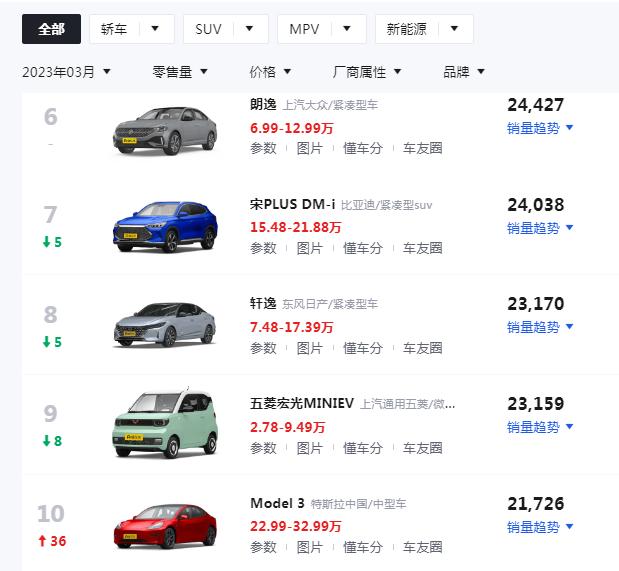Open the 厂商属性 filter dropdown
This screenshot has width=619, height=571.
(x=367, y=72)
